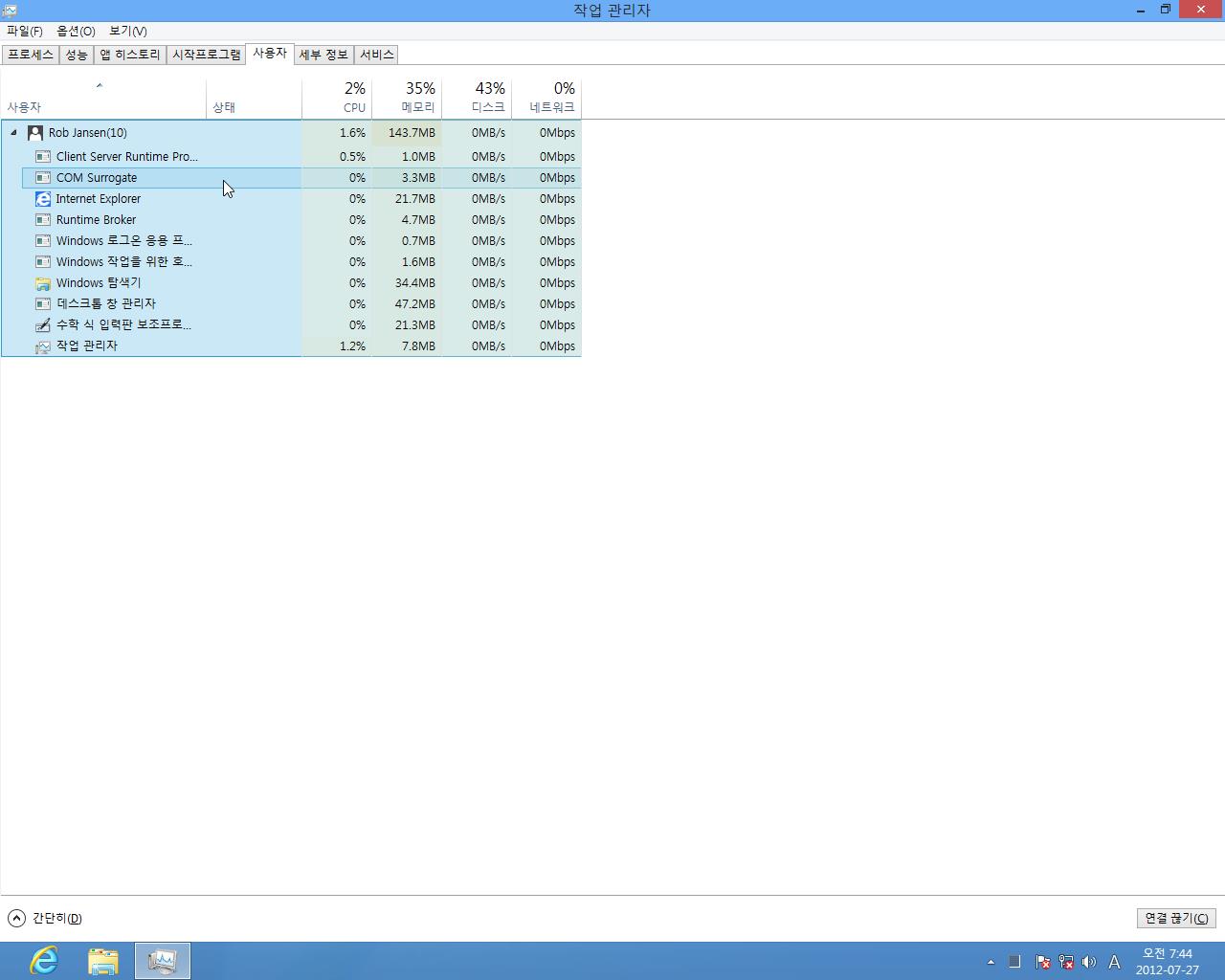Sort by the 메모리 column header
This screenshot has width=1225, height=980.
click(407, 99)
